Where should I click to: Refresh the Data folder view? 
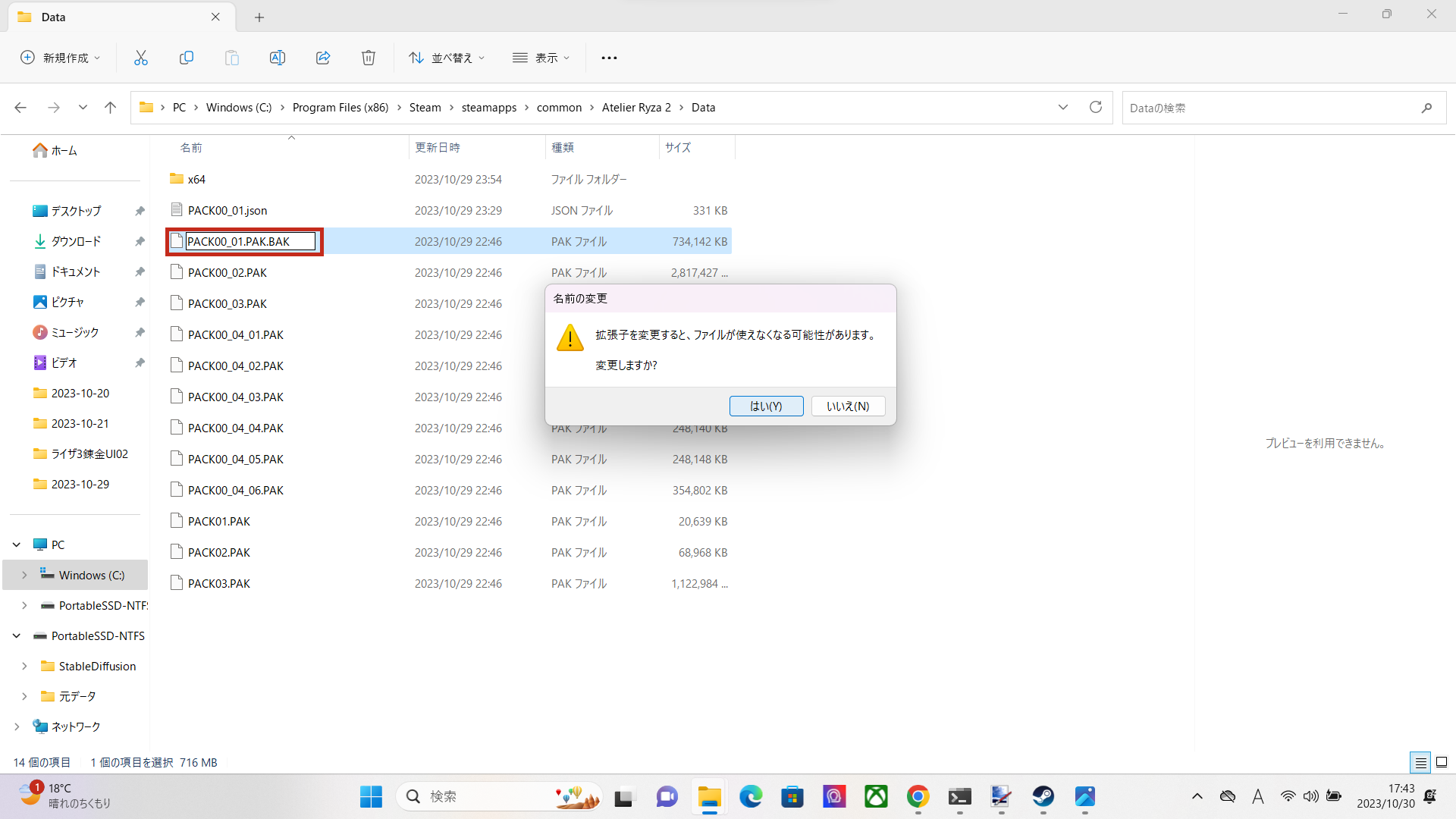pyautogui.click(x=1096, y=108)
